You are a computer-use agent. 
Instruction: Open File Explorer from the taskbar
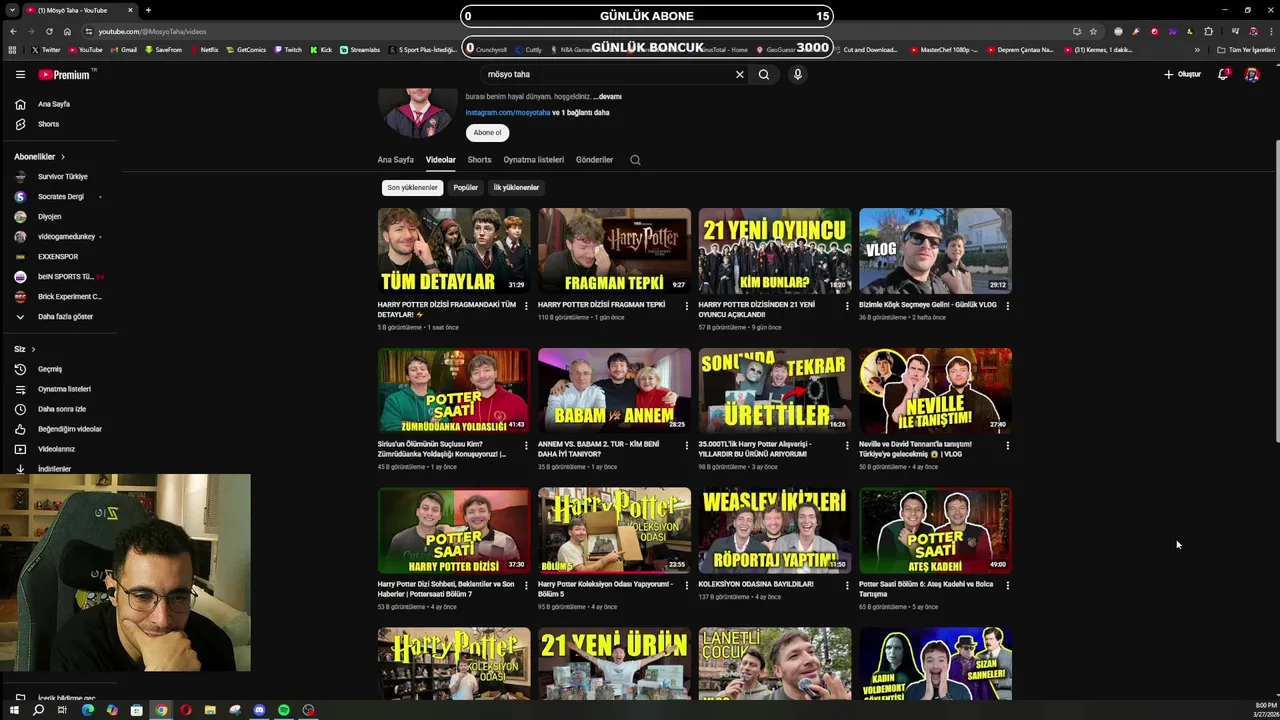[210, 710]
